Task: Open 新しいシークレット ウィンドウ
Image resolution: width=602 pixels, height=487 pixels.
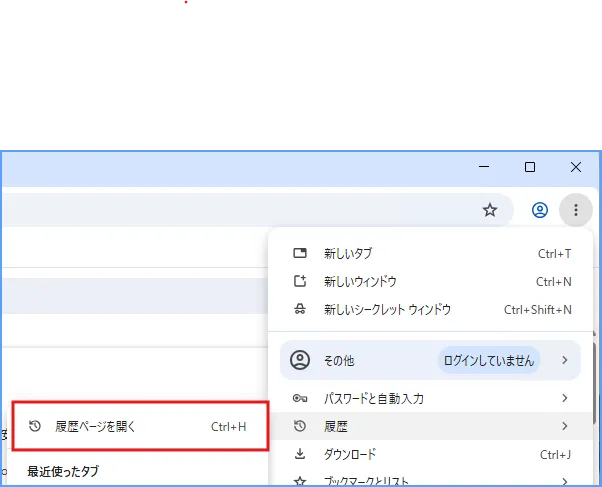Action: (x=432, y=310)
